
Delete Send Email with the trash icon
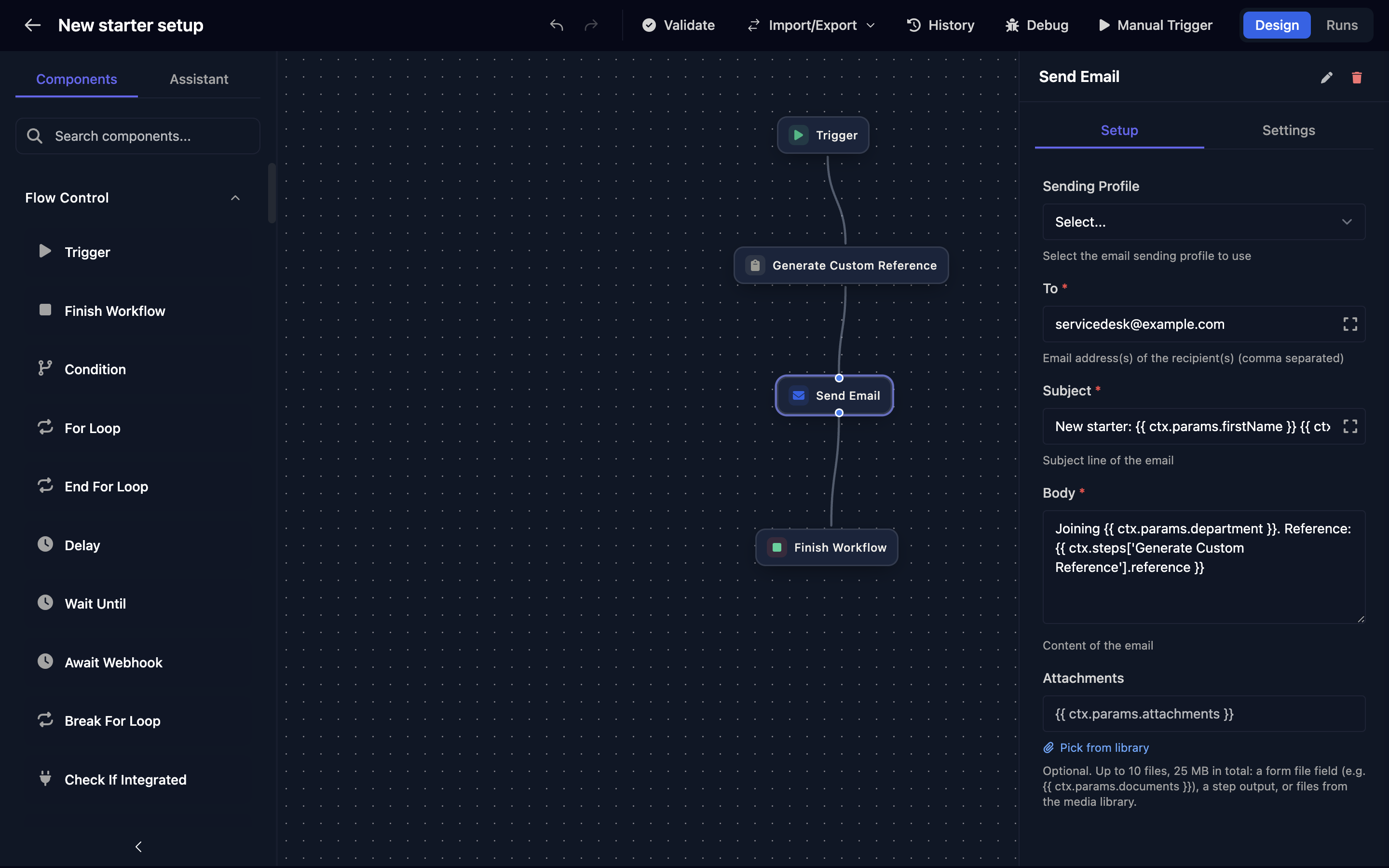pos(1357,78)
